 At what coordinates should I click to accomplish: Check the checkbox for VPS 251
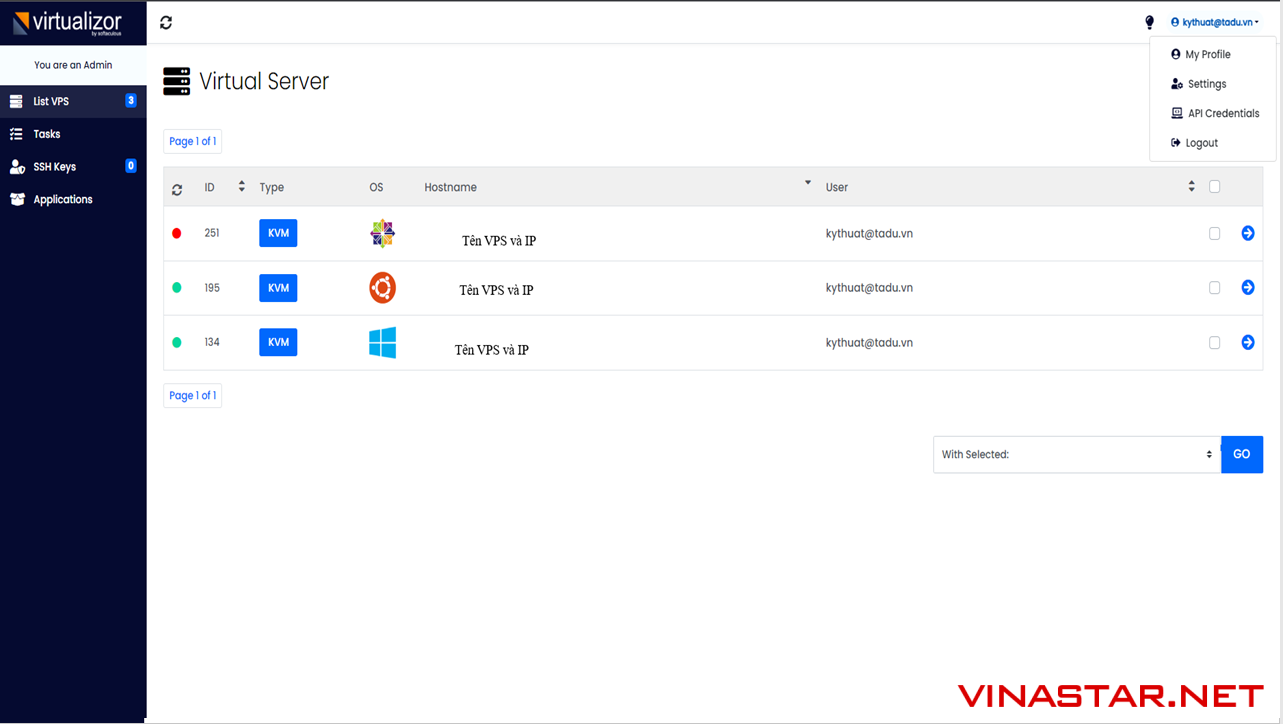pyautogui.click(x=1214, y=232)
